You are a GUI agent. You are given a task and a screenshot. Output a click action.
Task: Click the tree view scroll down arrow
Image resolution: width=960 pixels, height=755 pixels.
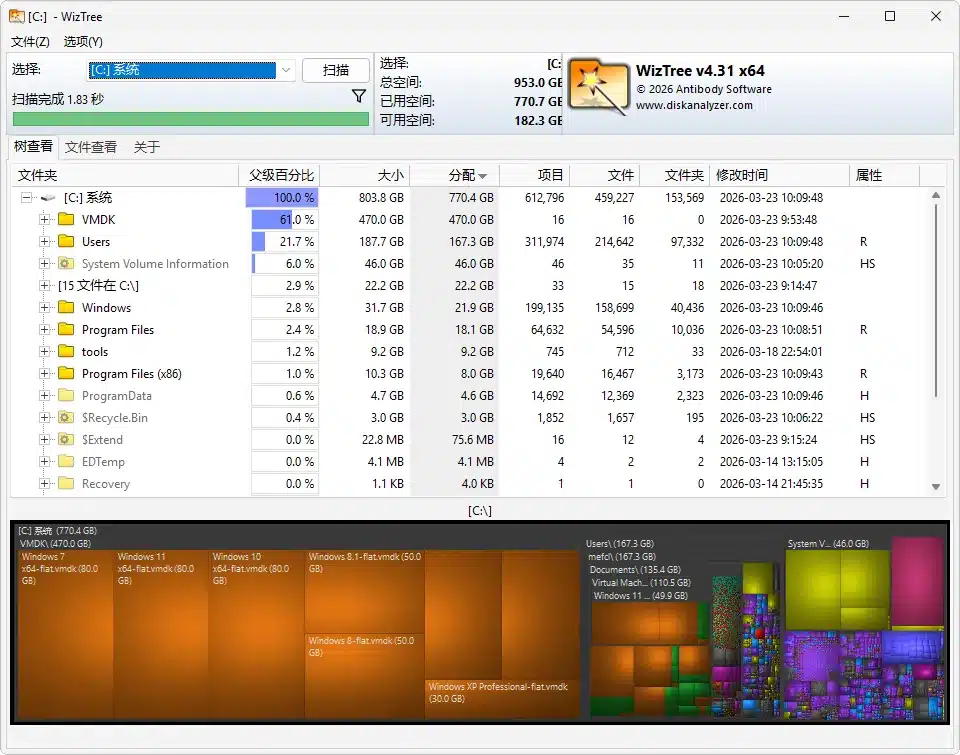coord(936,486)
